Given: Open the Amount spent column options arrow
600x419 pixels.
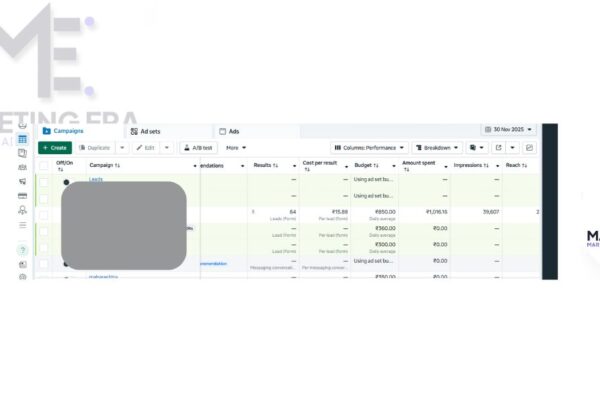Looking at the screenshot, I should point(446,167).
